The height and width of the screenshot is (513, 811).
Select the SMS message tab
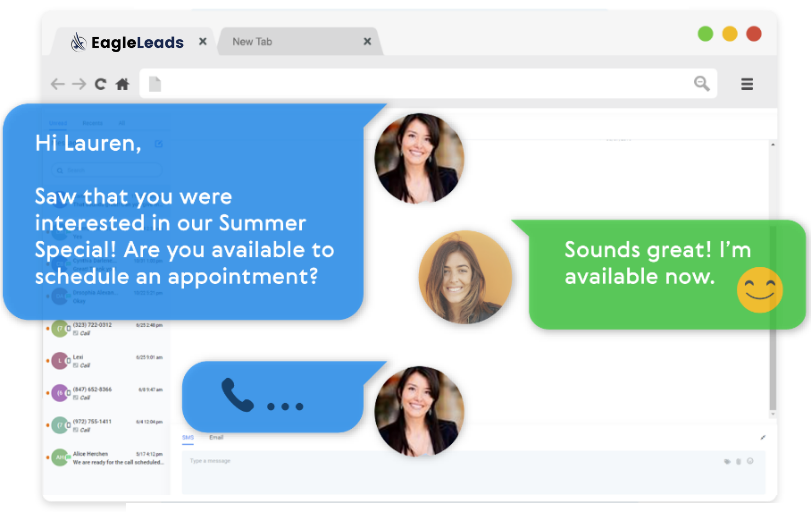[x=188, y=438]
